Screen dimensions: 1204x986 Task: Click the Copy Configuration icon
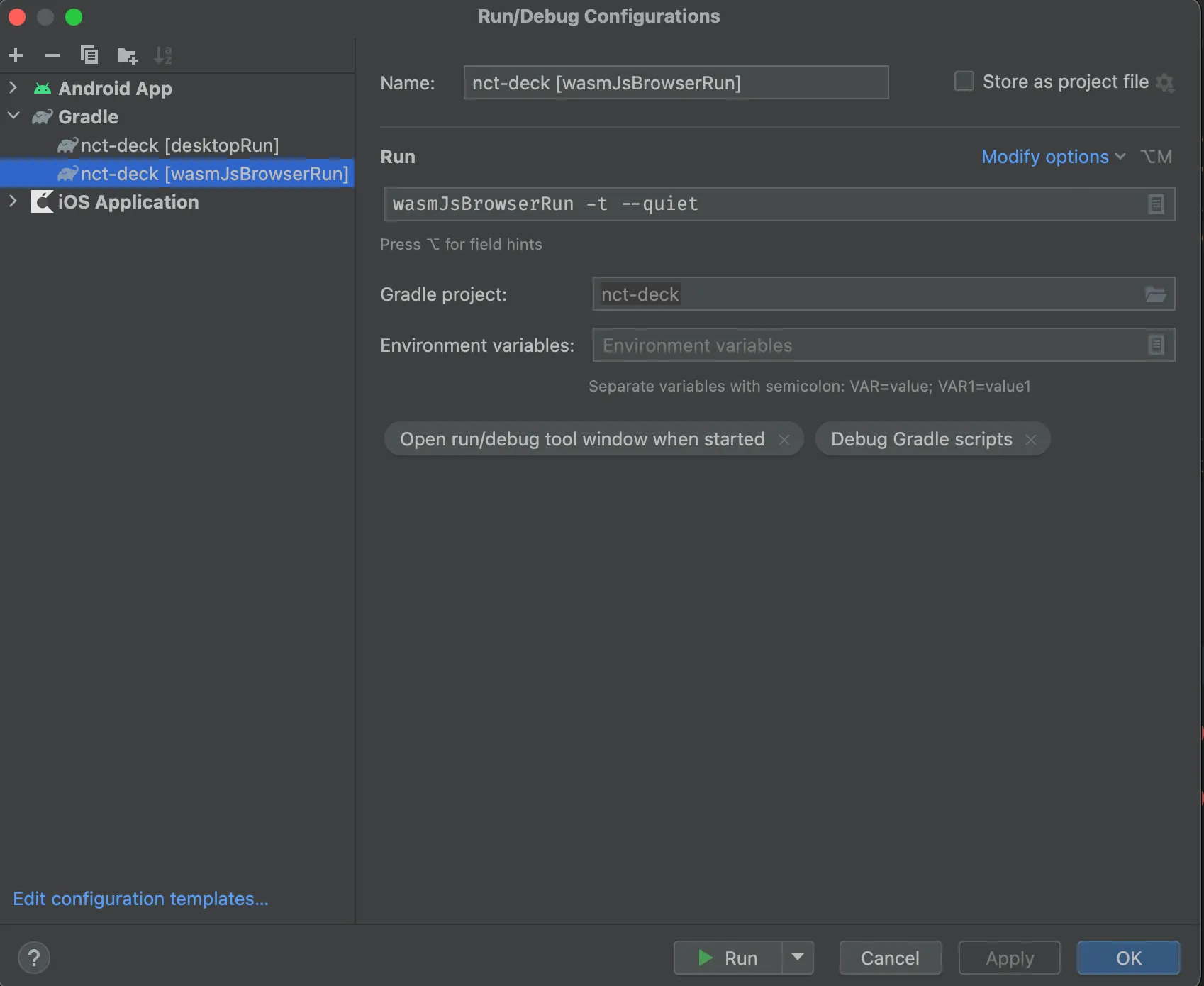89,55
